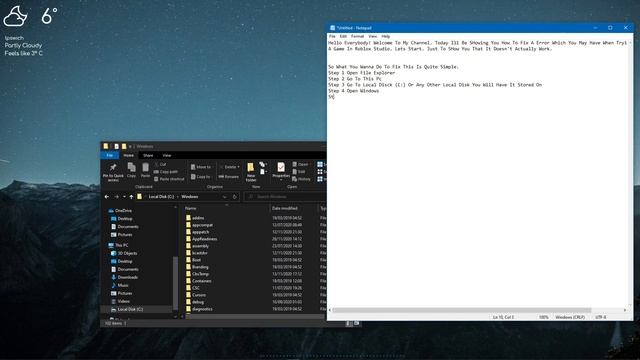This screenshot has height=360, width=640.
Task: Click the file list horizontal scrollbar
Action: (x=255, y=316)
